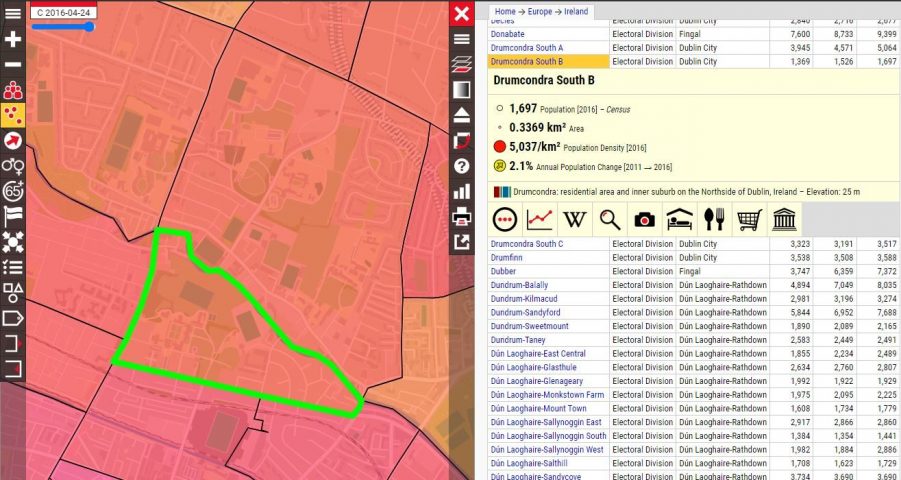Open the bar chart statistics icon

461,191
